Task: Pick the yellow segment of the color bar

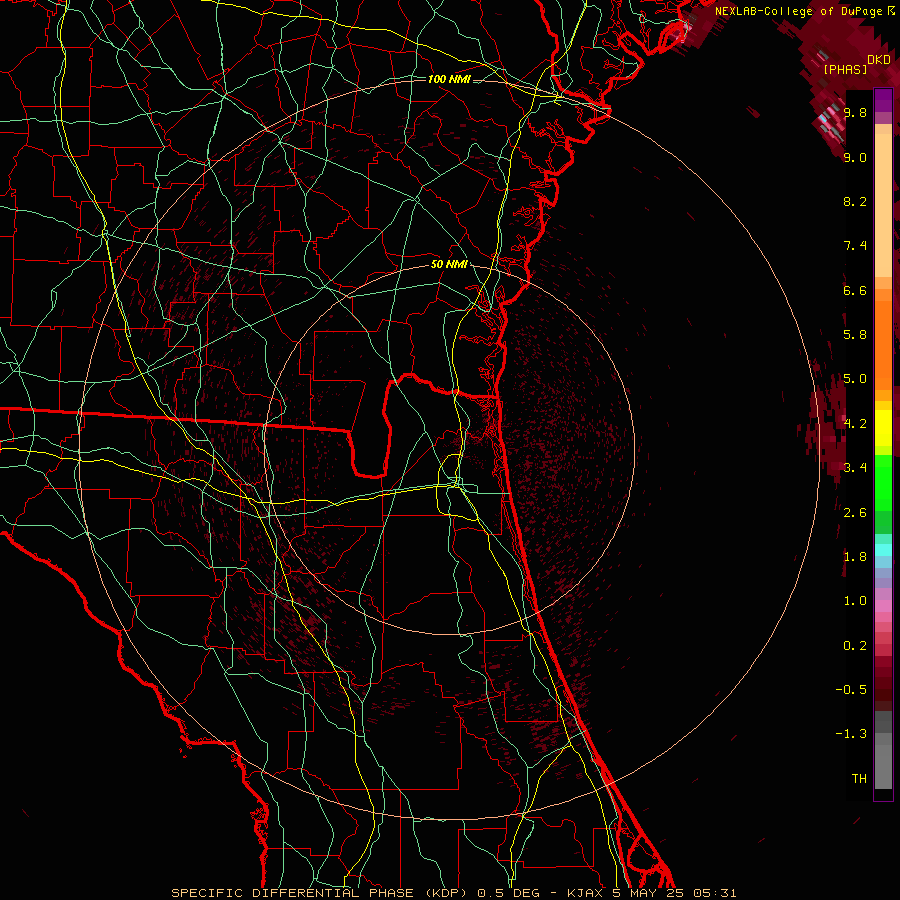Action: (x=883, y=428)
